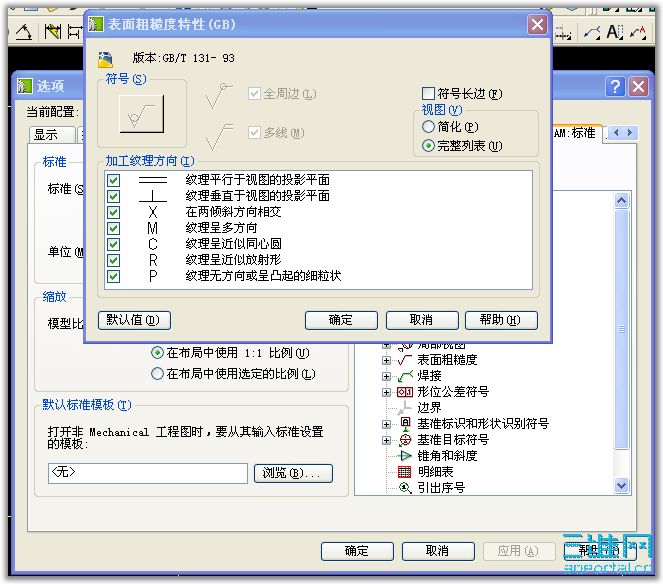Click scroll down arrow of tree list

coord(621,485)
